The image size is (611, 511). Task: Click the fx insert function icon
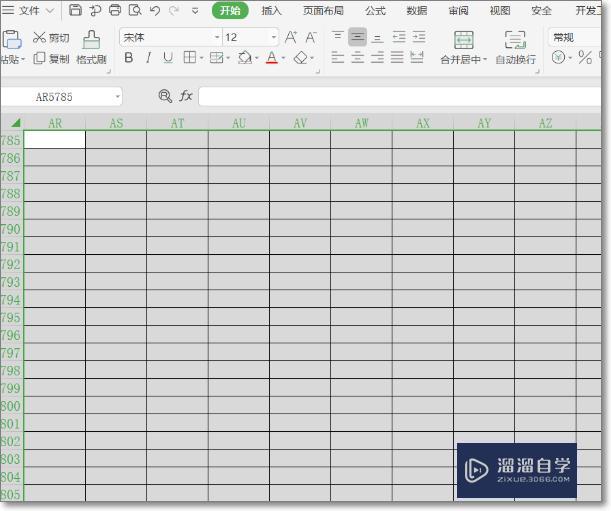186,96
